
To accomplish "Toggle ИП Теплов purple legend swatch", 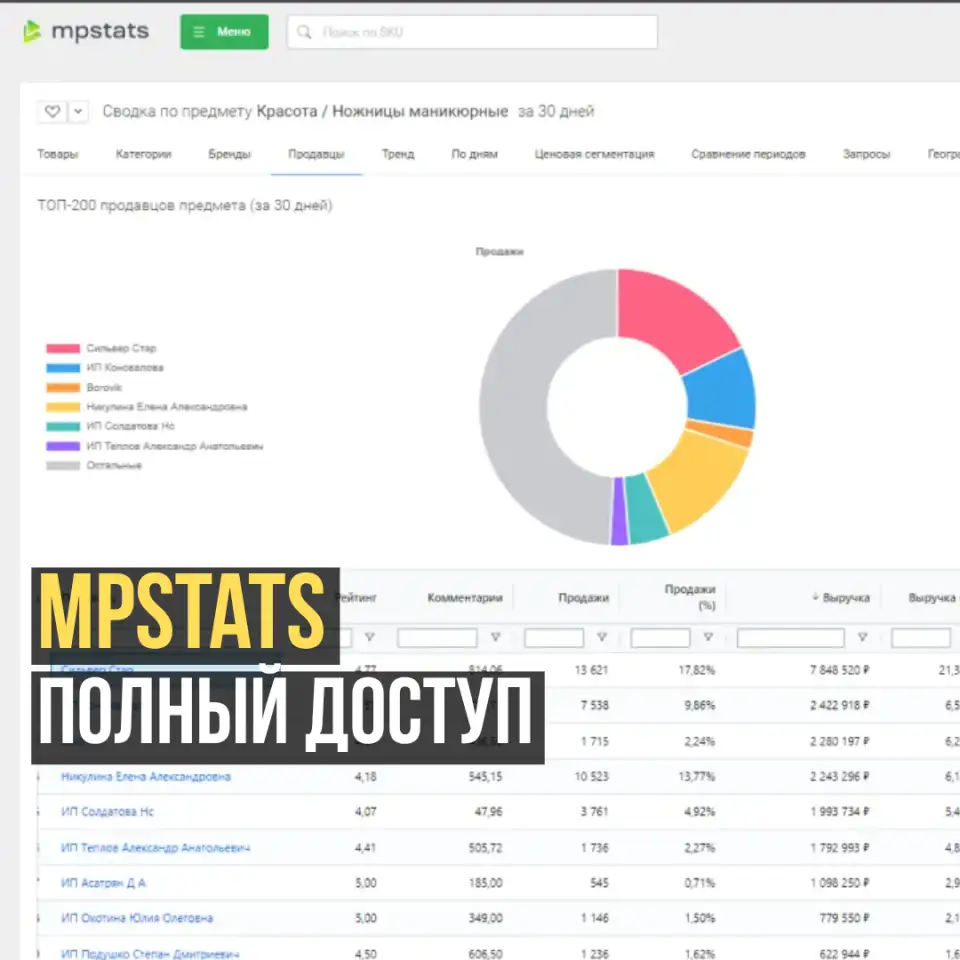I will 63,446.
